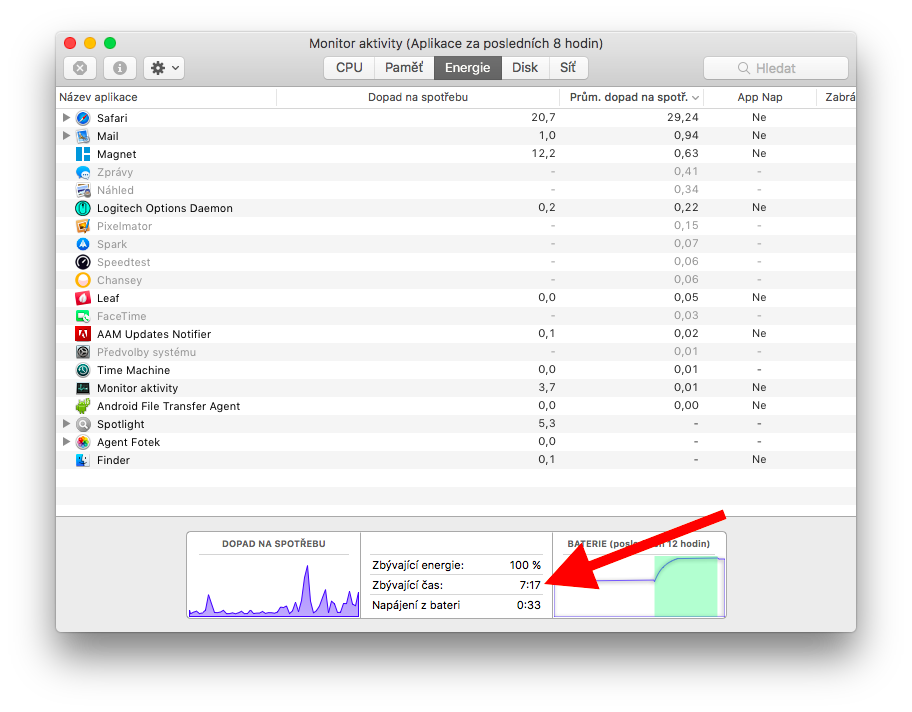
Task: Switch to the Paměť tab
Action: click(x=404, y=67)
